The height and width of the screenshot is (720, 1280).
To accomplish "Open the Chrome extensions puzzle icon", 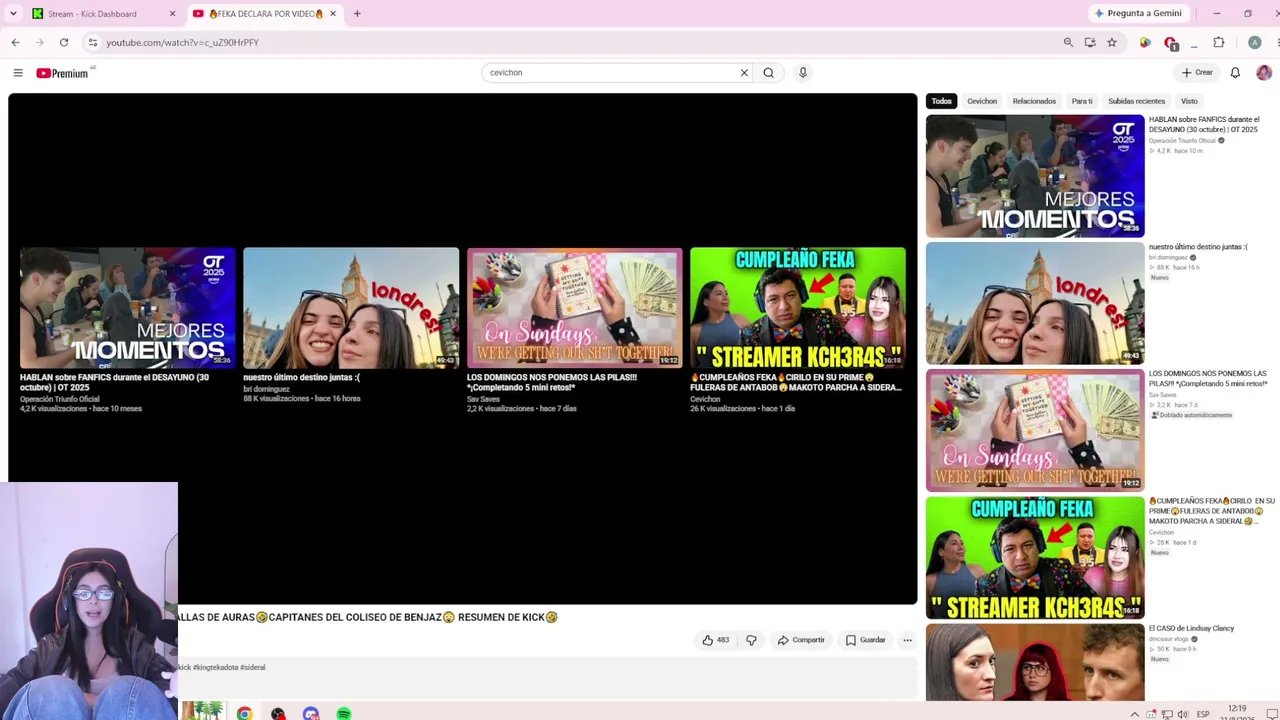I will click(1219, 42).
